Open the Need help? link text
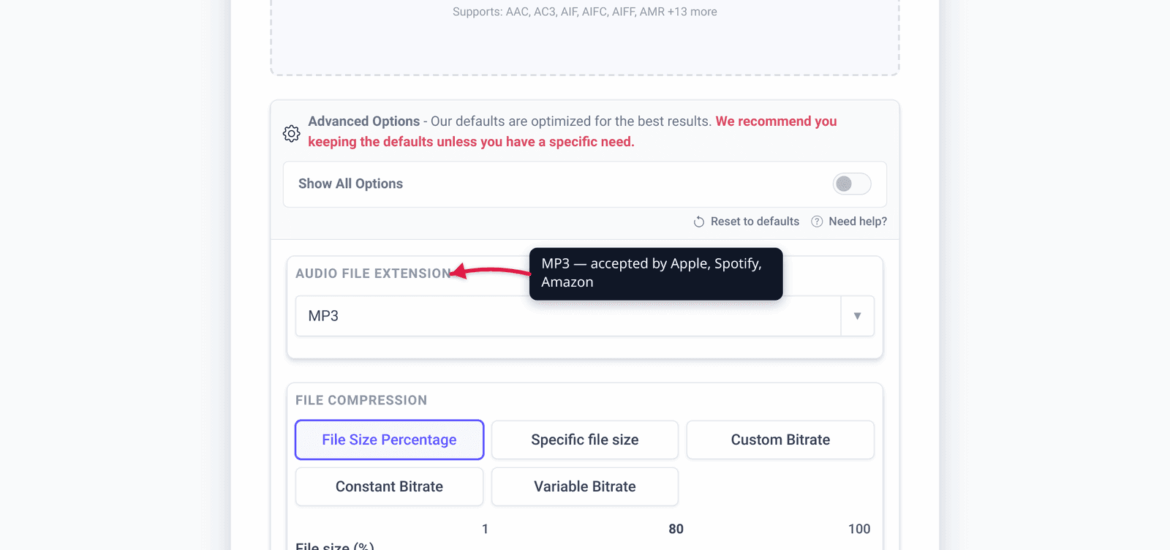 pos(858,222)
